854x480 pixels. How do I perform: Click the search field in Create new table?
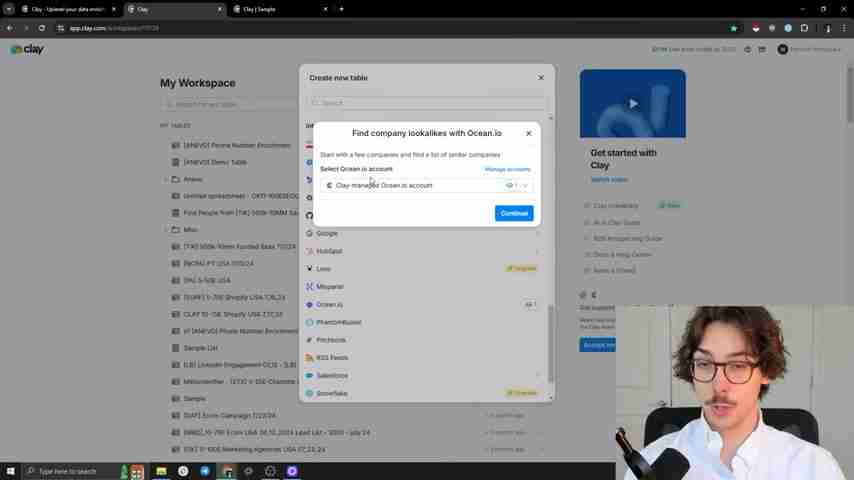[427, 103]
